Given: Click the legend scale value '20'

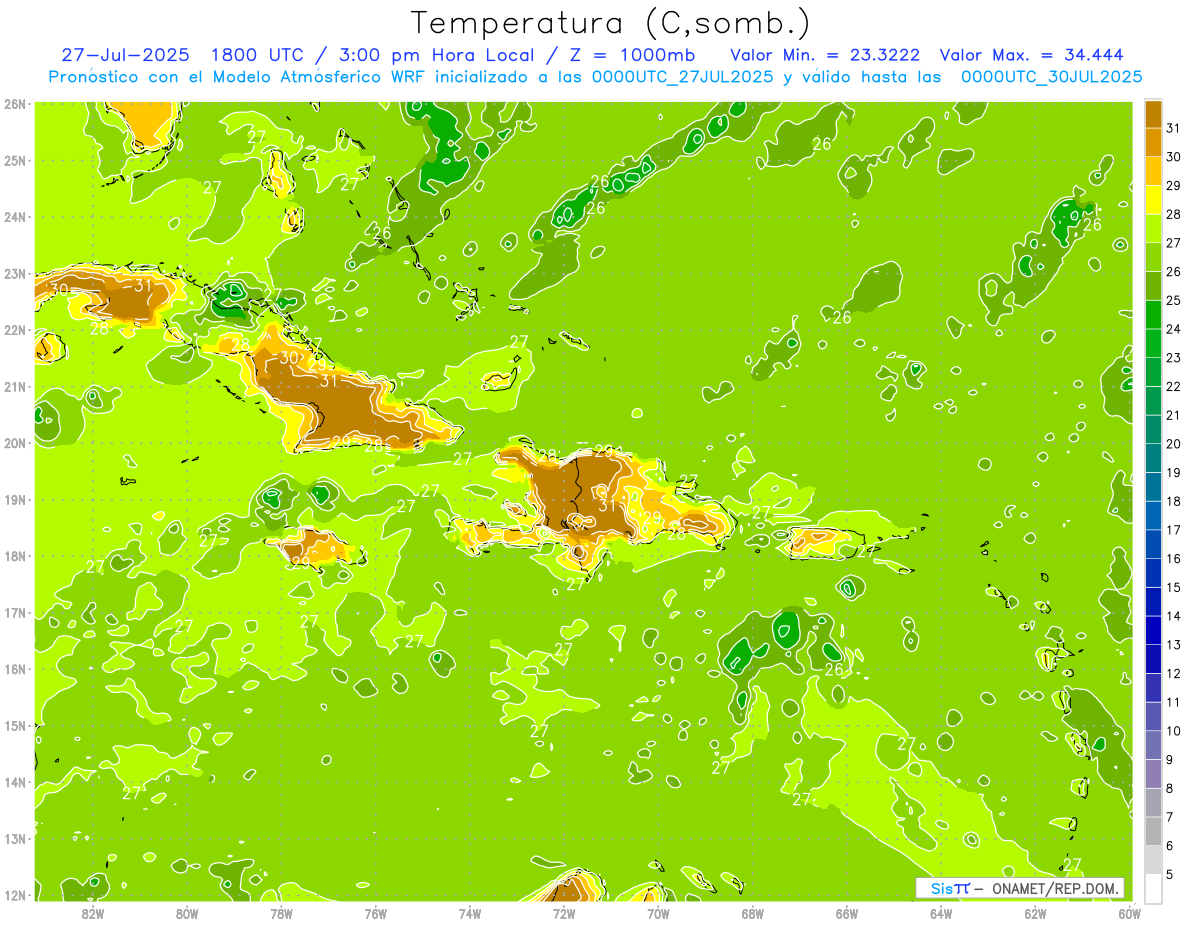Looking at the screenshot, I should pos(1174,444).
